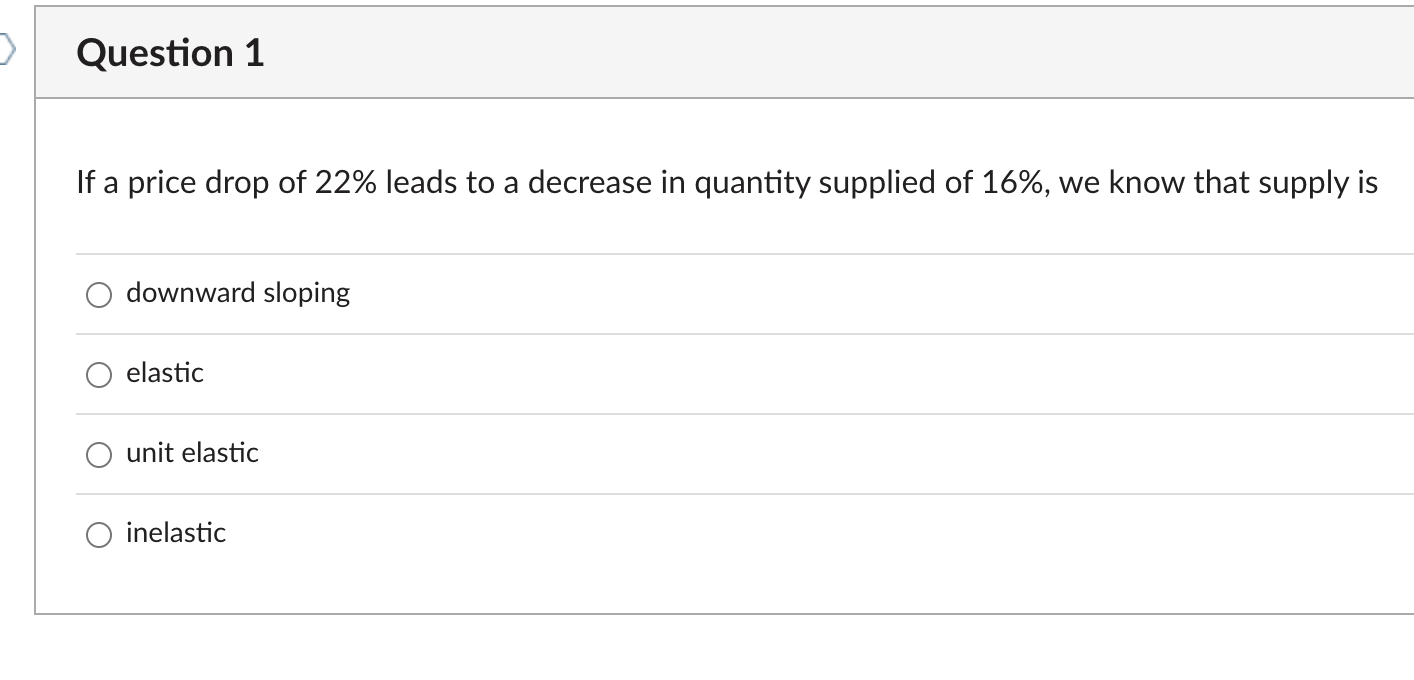This screenshot has width=1414, height=680.
Task: Click the "unit elastic" answer label
Action: pyautogui.click(x=192, y=453)
